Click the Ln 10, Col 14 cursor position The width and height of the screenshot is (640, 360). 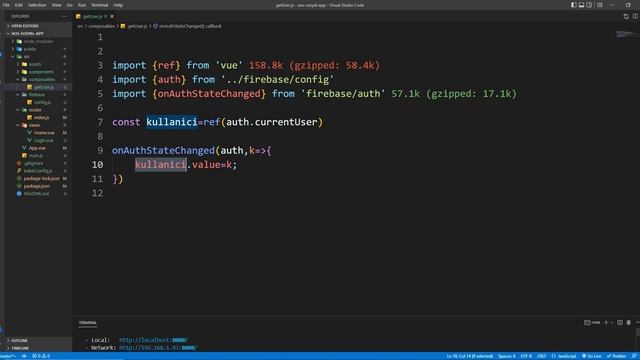[470, 356]
